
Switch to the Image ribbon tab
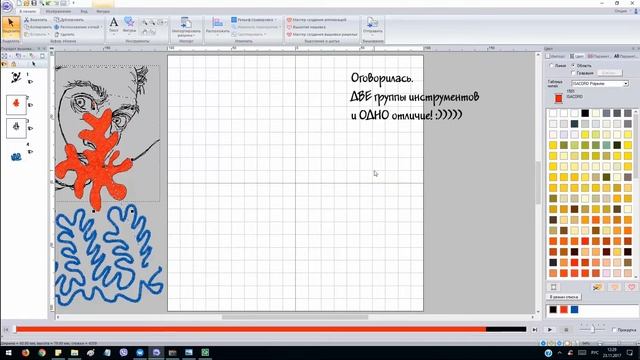58,11
